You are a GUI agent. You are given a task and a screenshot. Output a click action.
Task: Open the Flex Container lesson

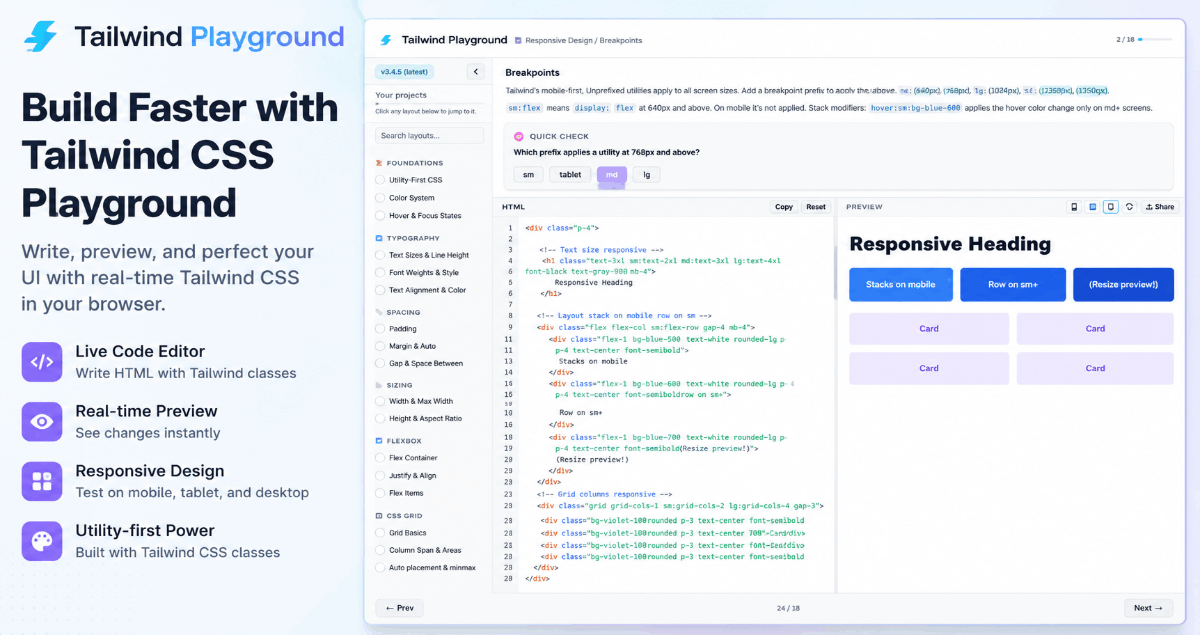(x=413, y=458)
